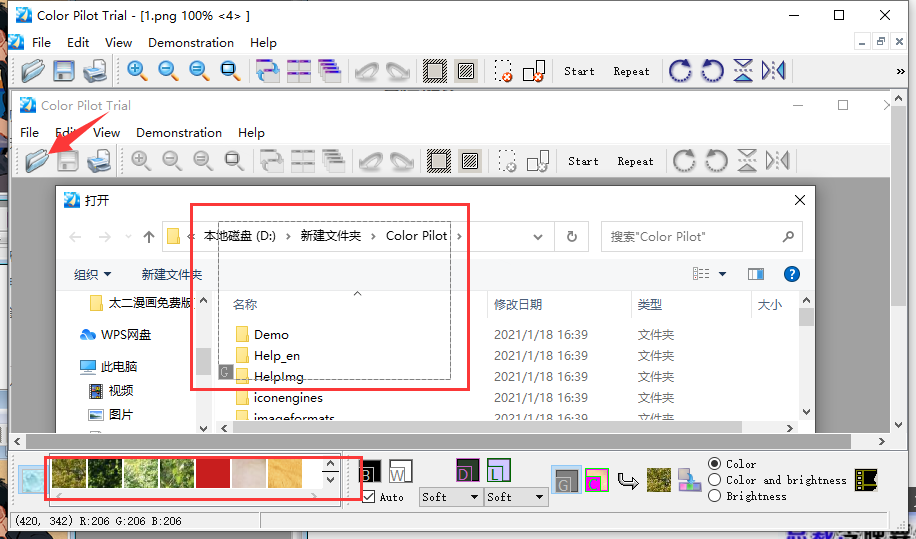
Task: Select the Color radio button
Action: (714, 464)
